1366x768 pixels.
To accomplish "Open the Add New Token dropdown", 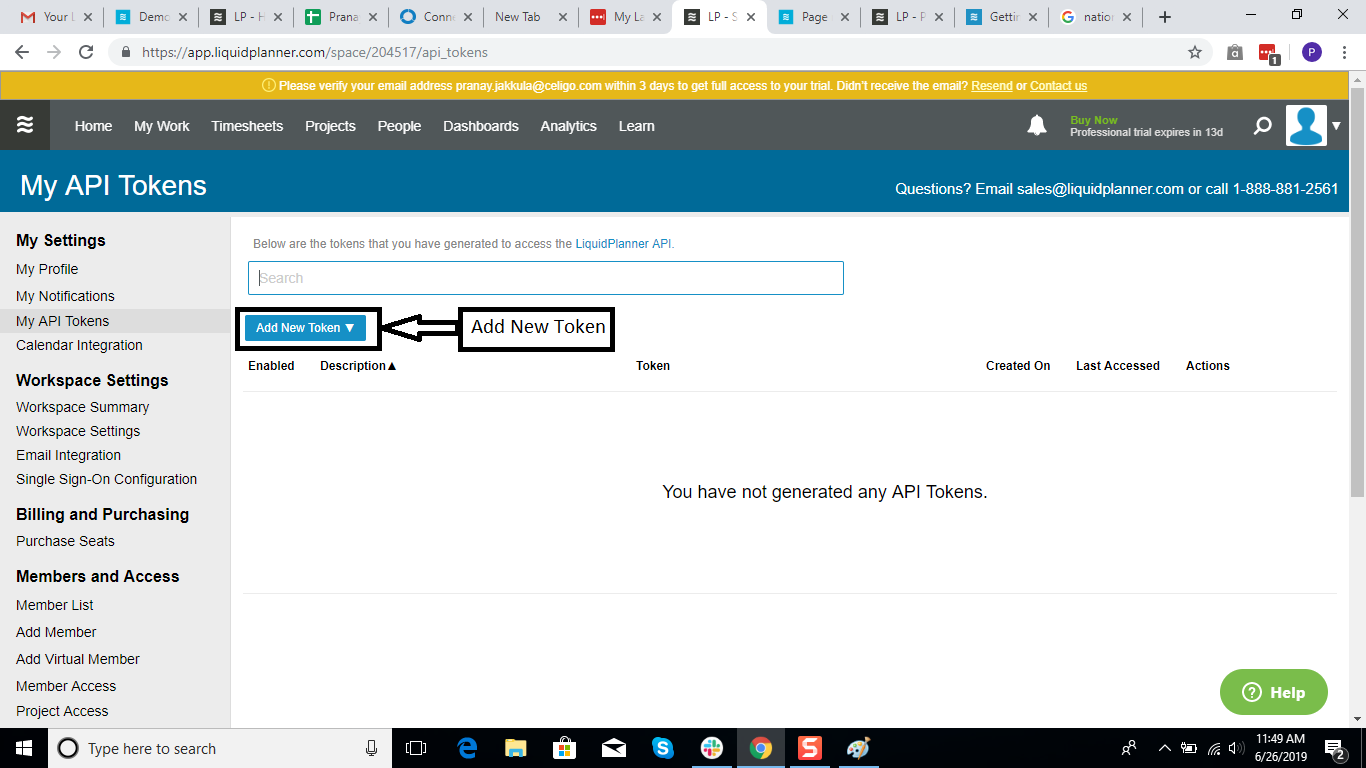I will (305, 328).
